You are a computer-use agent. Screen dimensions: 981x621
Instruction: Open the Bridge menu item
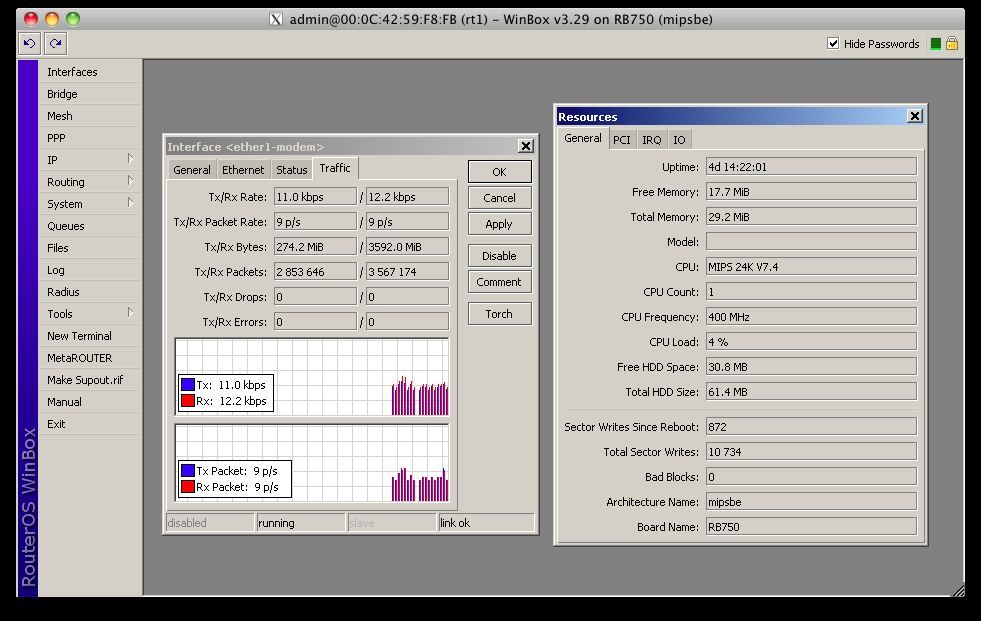pos(90,94)
